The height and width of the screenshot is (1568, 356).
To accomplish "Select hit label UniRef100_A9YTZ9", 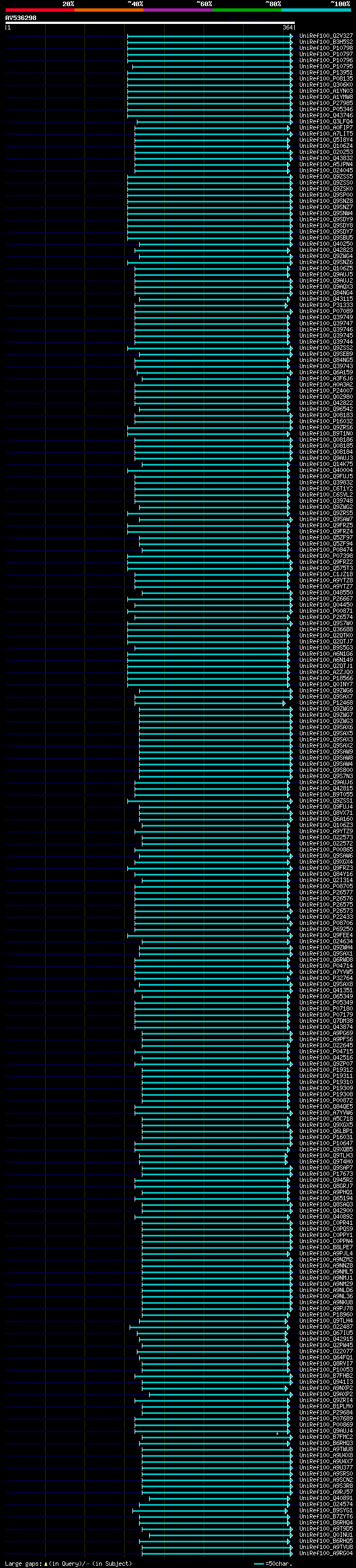I will coord(326,832).
